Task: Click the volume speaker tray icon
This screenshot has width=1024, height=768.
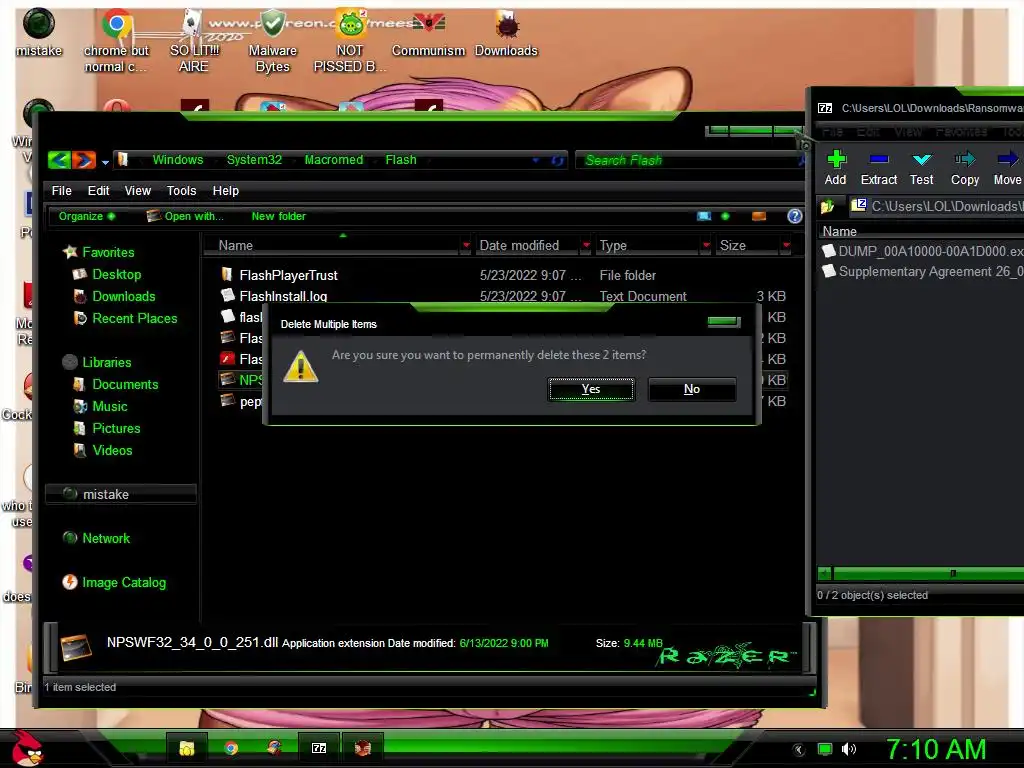Action: (x=849, y=749)
